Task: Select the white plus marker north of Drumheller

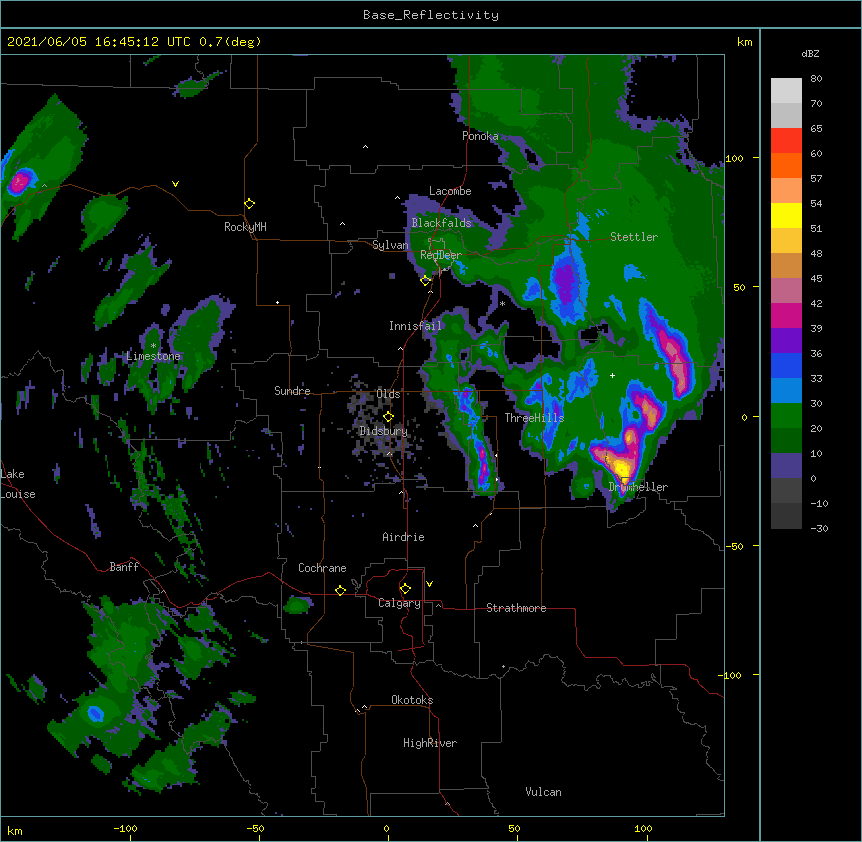Action: tap(612, 375)
